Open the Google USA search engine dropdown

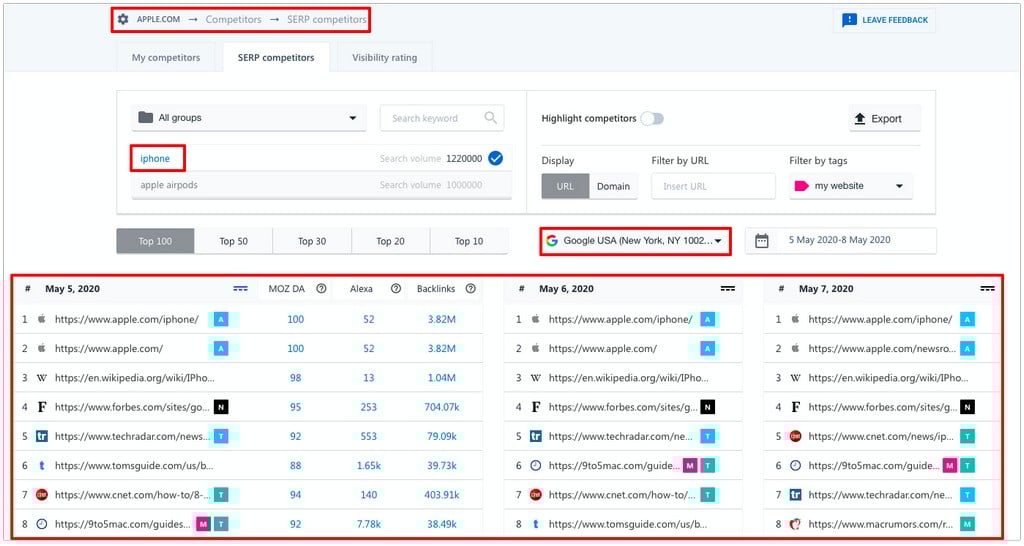tap(635, 240)
